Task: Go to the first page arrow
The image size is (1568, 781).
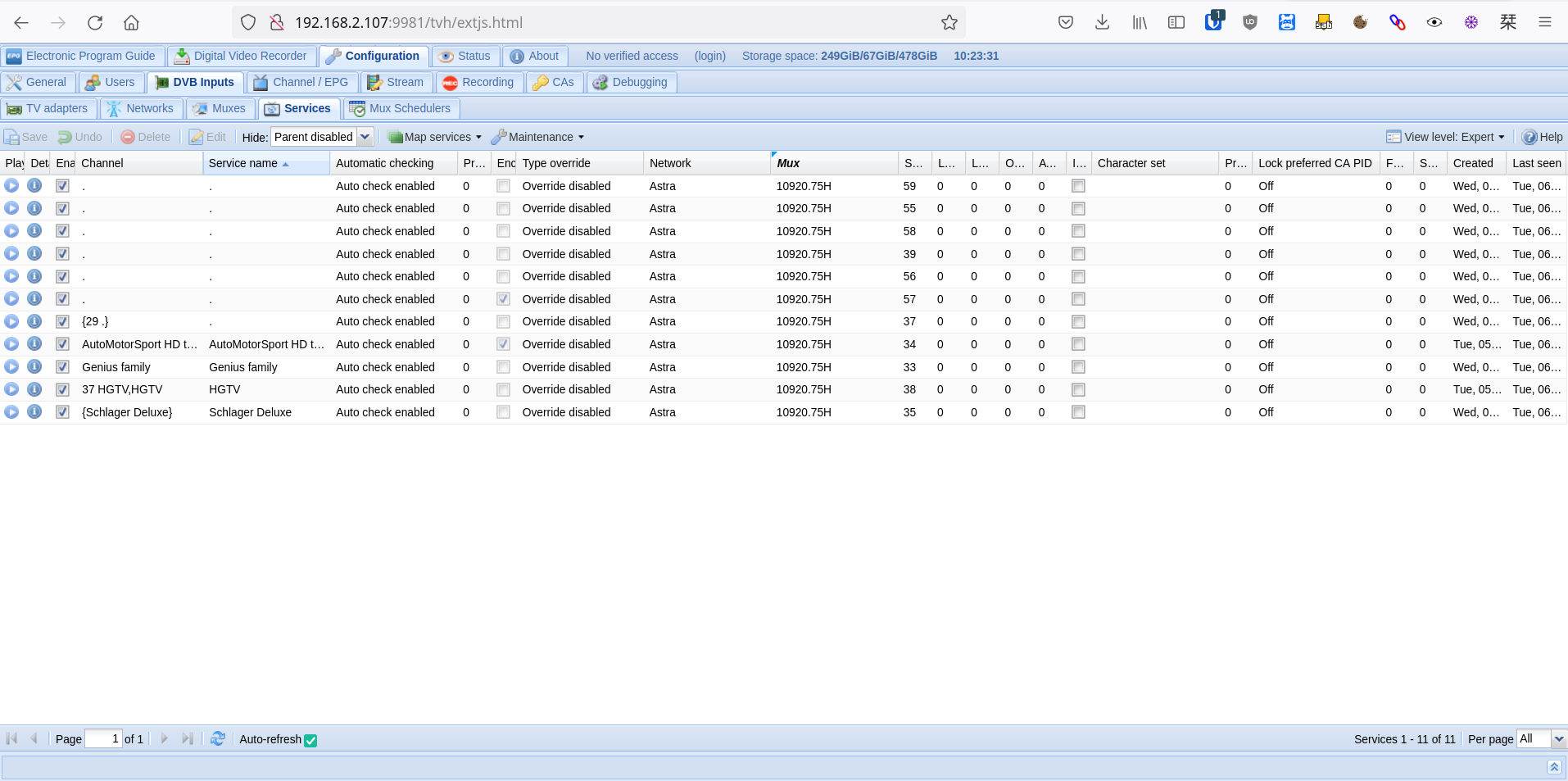Action: coord(11,738)
